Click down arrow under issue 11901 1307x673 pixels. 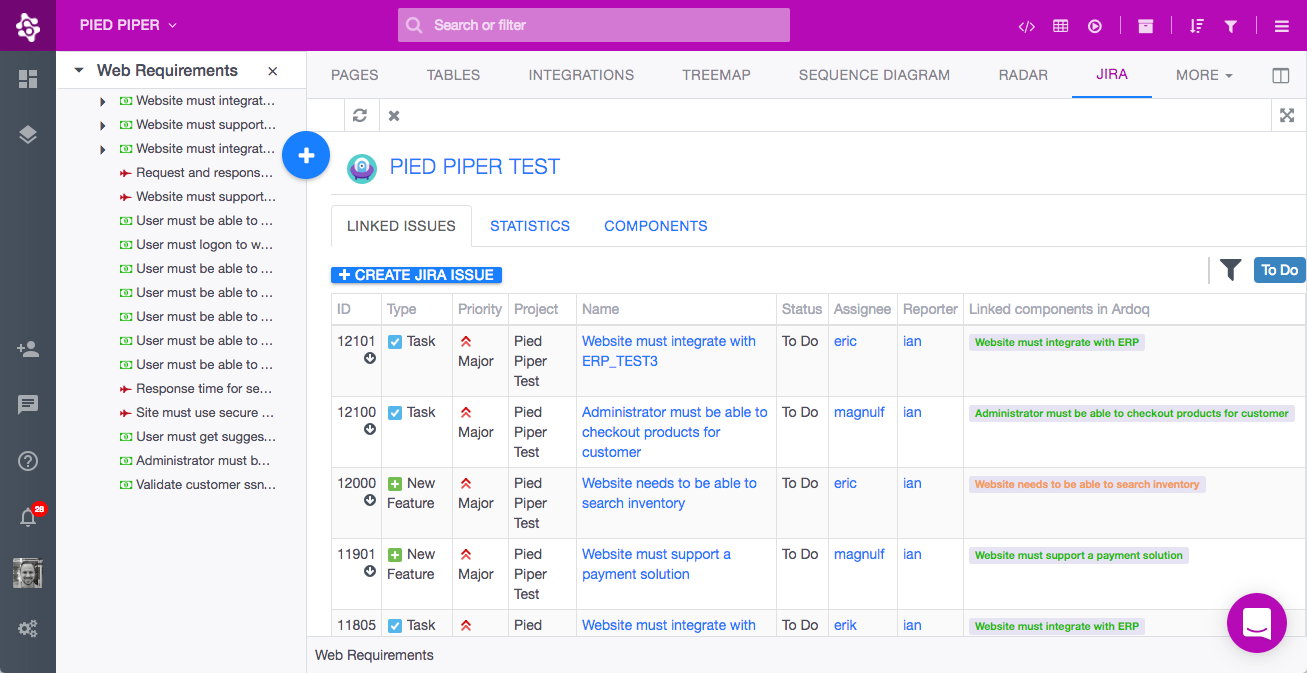(370, 571)
